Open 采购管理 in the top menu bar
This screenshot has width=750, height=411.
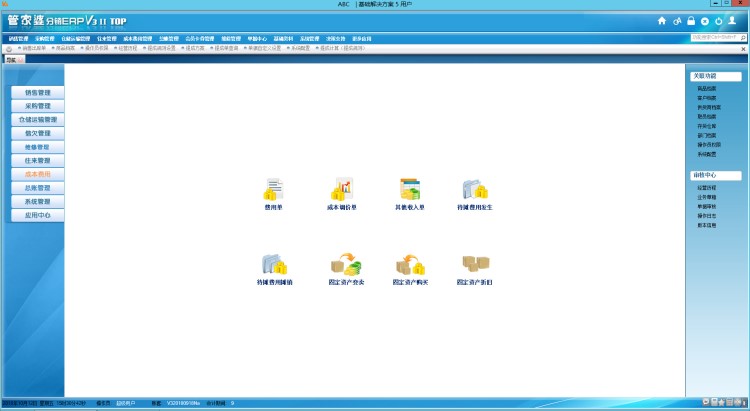pyautogui.click(x=44, y=38)
